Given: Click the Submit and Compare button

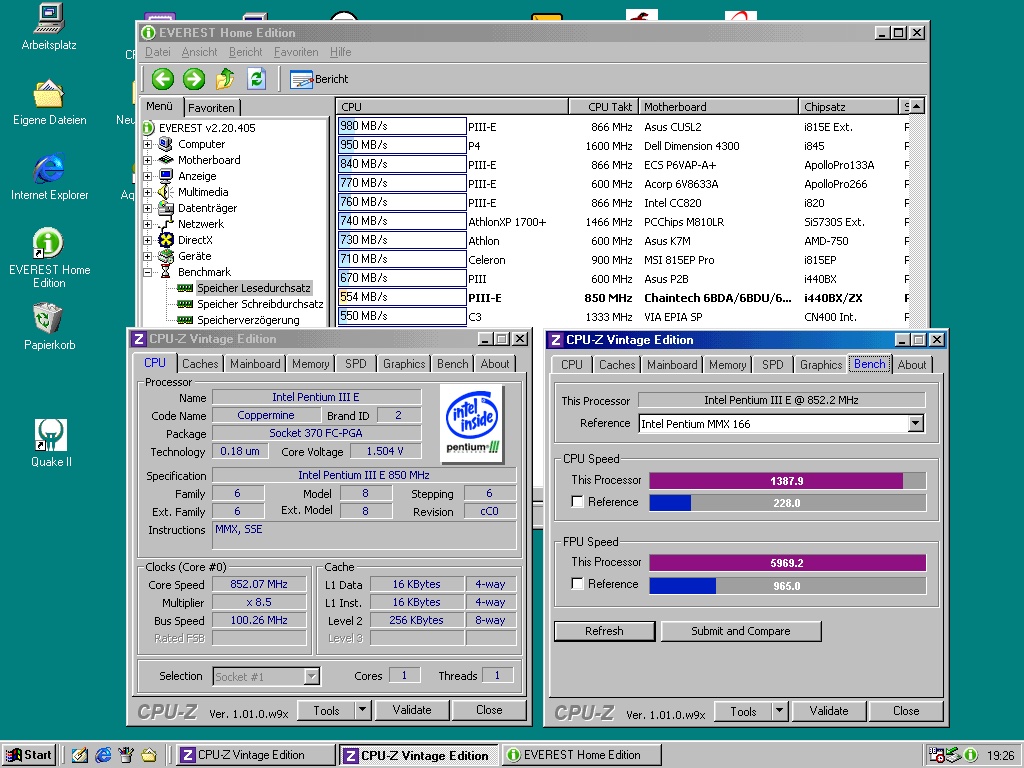Looking at the screenshot, I should coord(740,631).
